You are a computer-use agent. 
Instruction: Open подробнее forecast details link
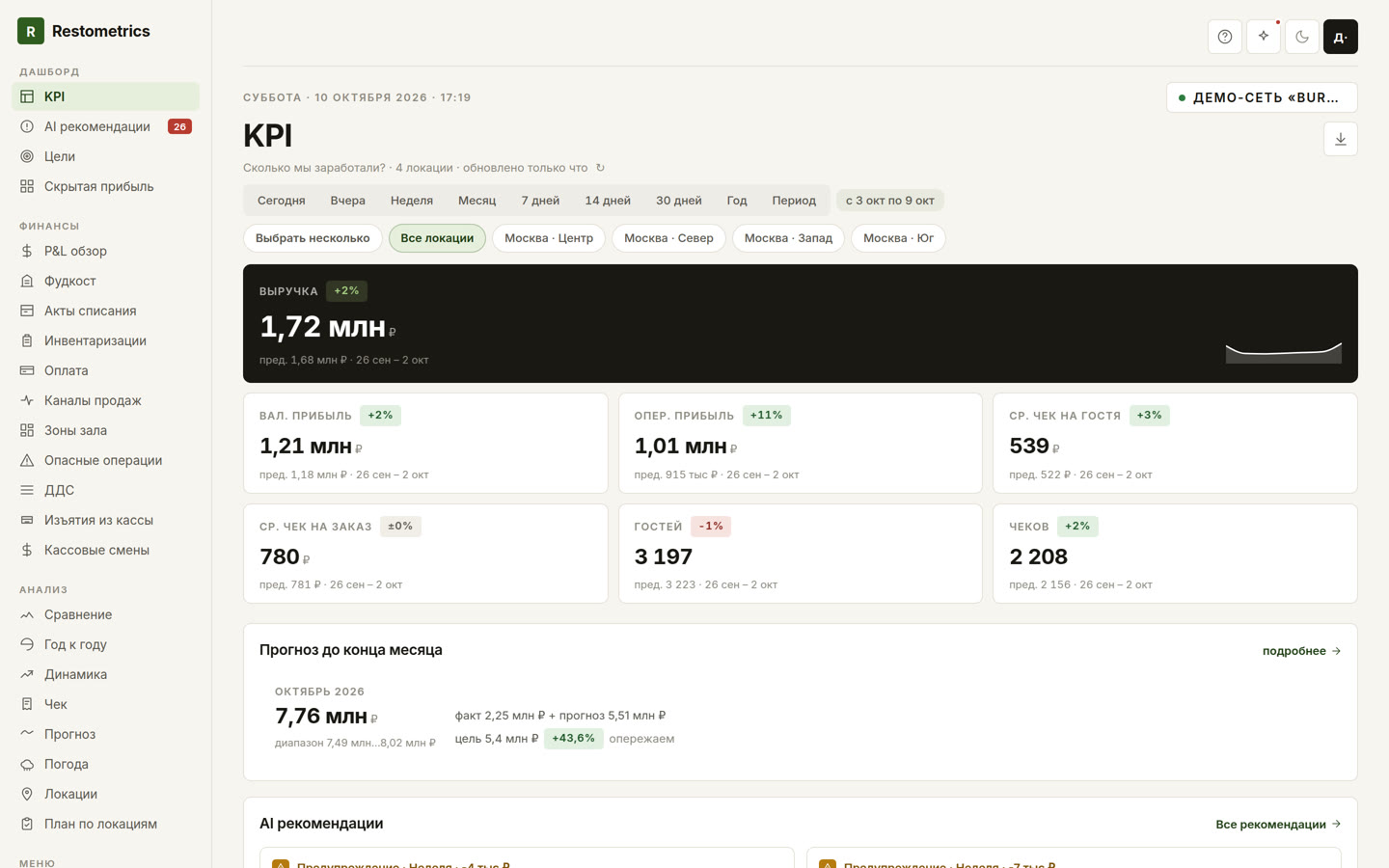pyautogui.click(x=1301, y=651)
